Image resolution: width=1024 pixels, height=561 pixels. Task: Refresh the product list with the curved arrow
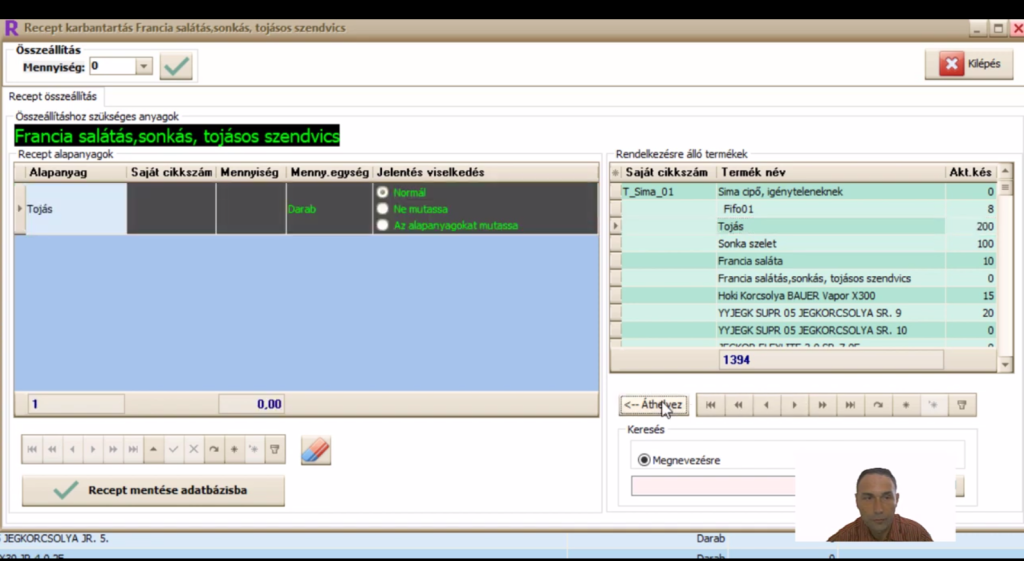pyautogui.click(x=878, y=405)
